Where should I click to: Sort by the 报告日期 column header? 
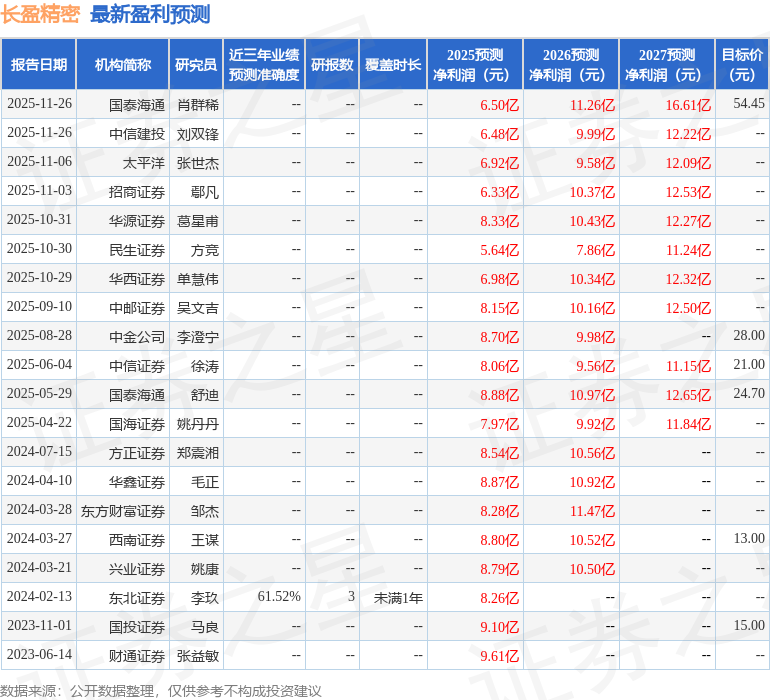[x=39, y=65]
